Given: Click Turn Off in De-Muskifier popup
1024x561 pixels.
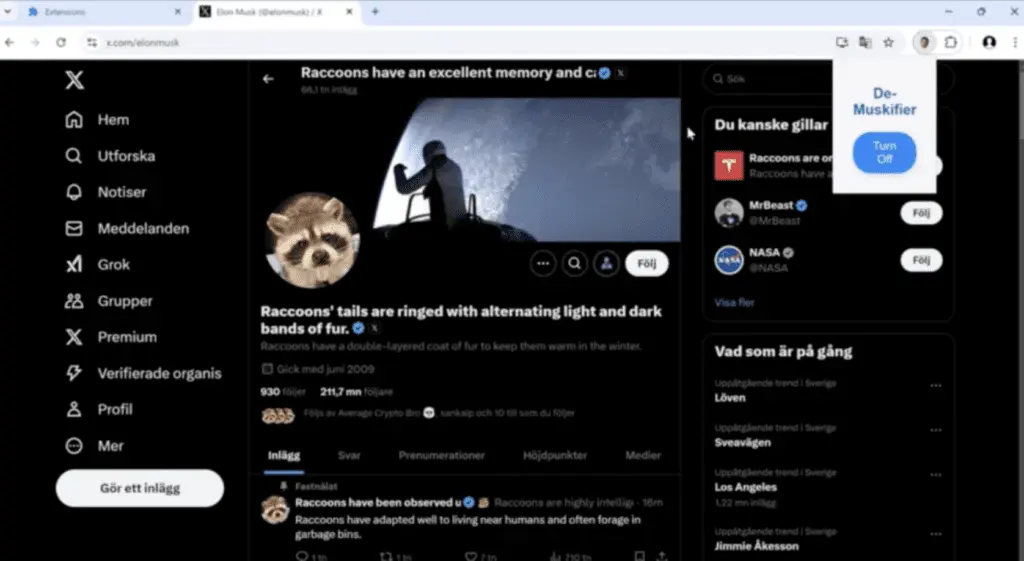Looking at the screenshot, I should pyautogui.click(x=884, y=153).
